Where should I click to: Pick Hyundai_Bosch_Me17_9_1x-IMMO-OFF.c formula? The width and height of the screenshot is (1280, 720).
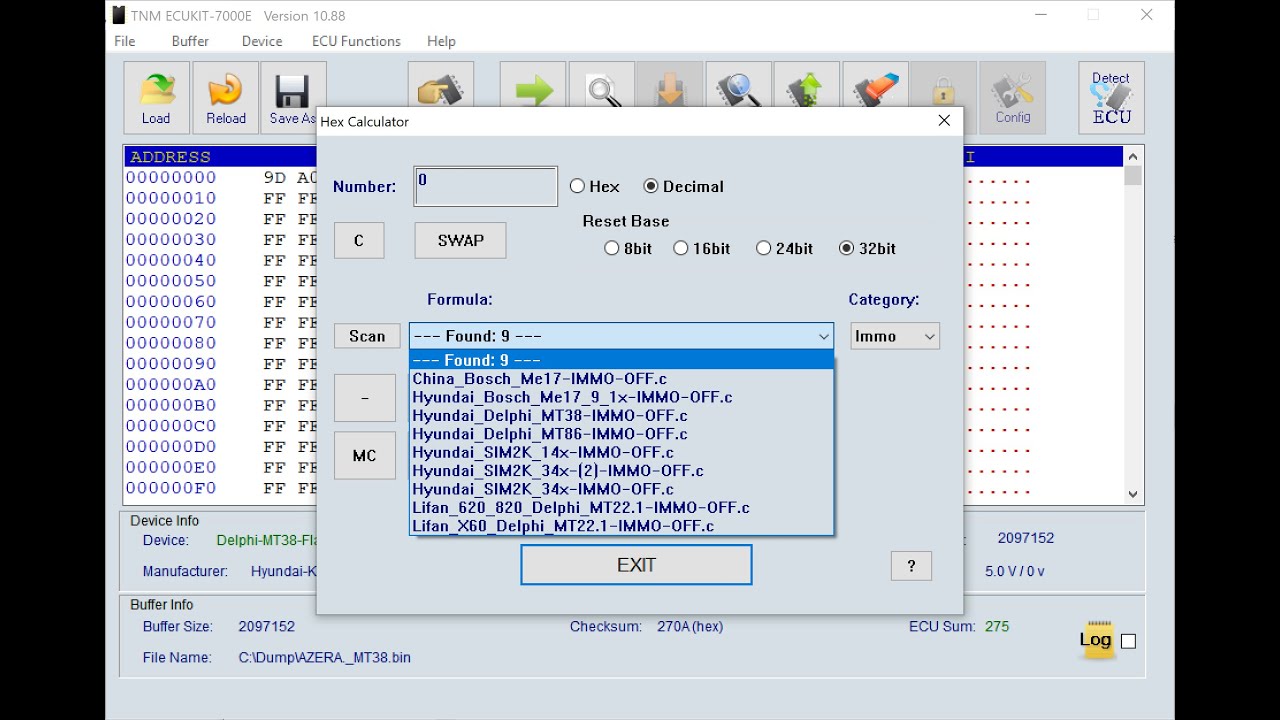click(x=621, y=397)
